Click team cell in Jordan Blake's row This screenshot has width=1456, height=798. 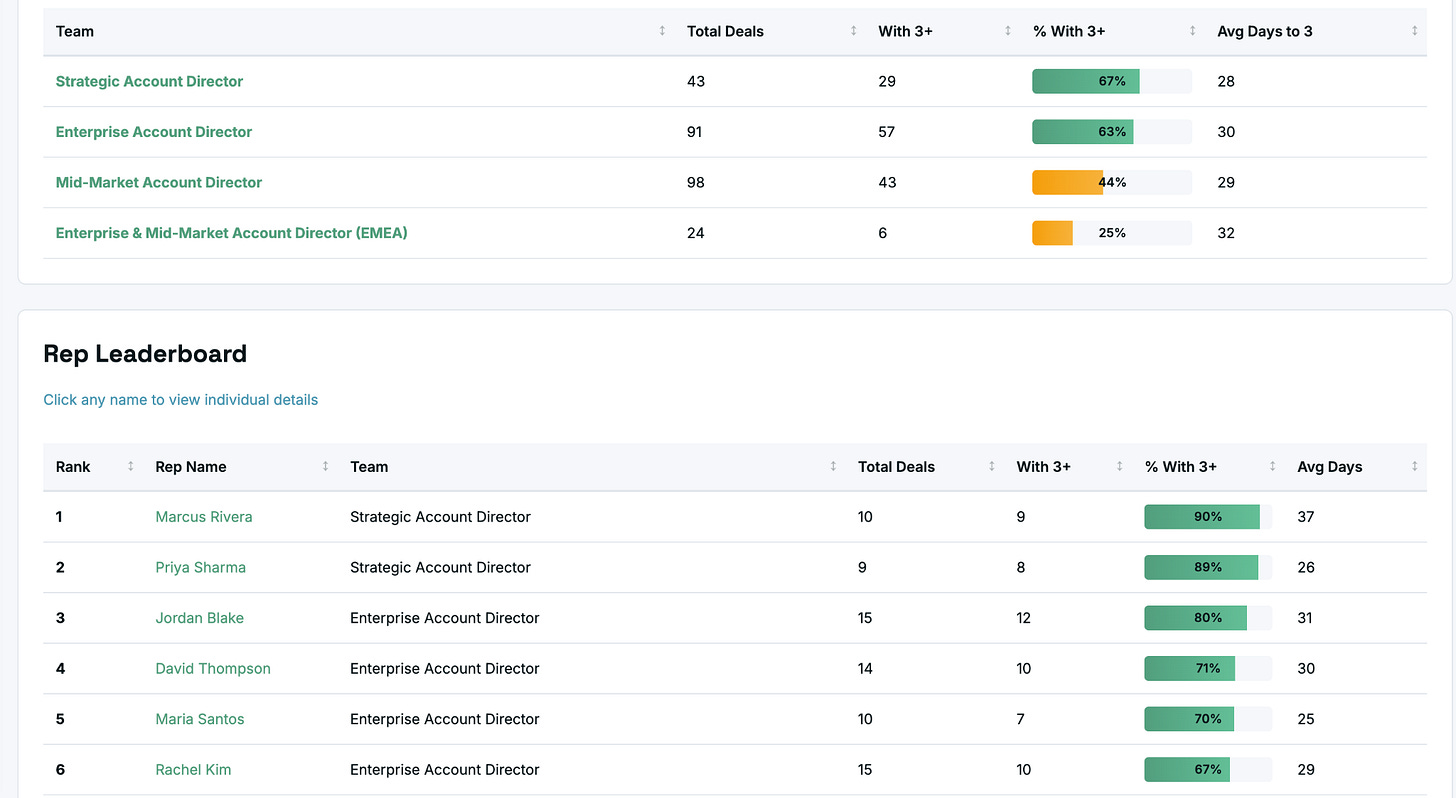click(x=445, y=618)
